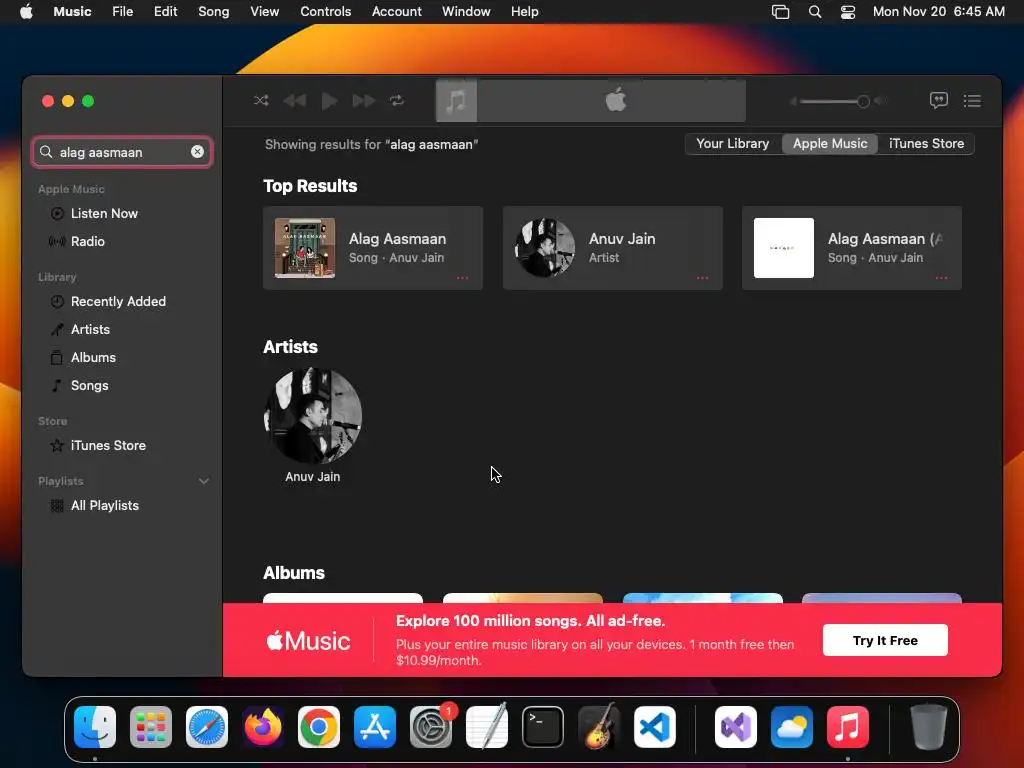Open Finder from the Dock
The height and width of the screenshot is (768, 1024).
pos(95,727)
